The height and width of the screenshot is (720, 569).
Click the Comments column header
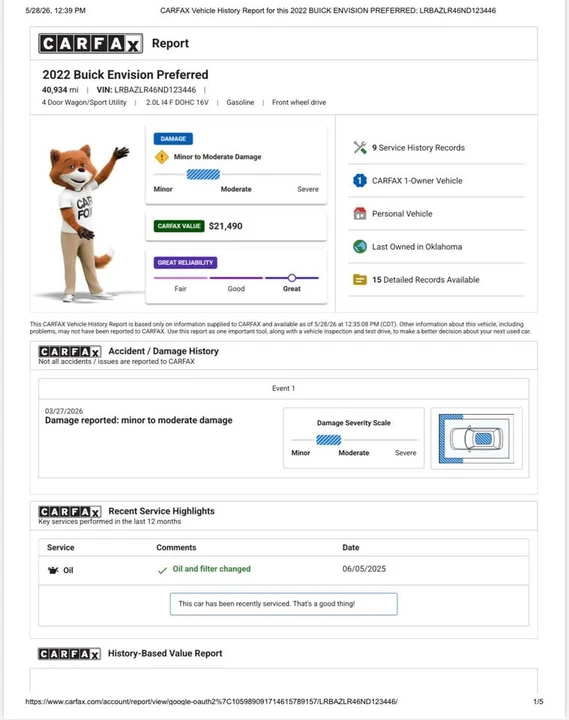pyautogui.click(x=176, y=547)
